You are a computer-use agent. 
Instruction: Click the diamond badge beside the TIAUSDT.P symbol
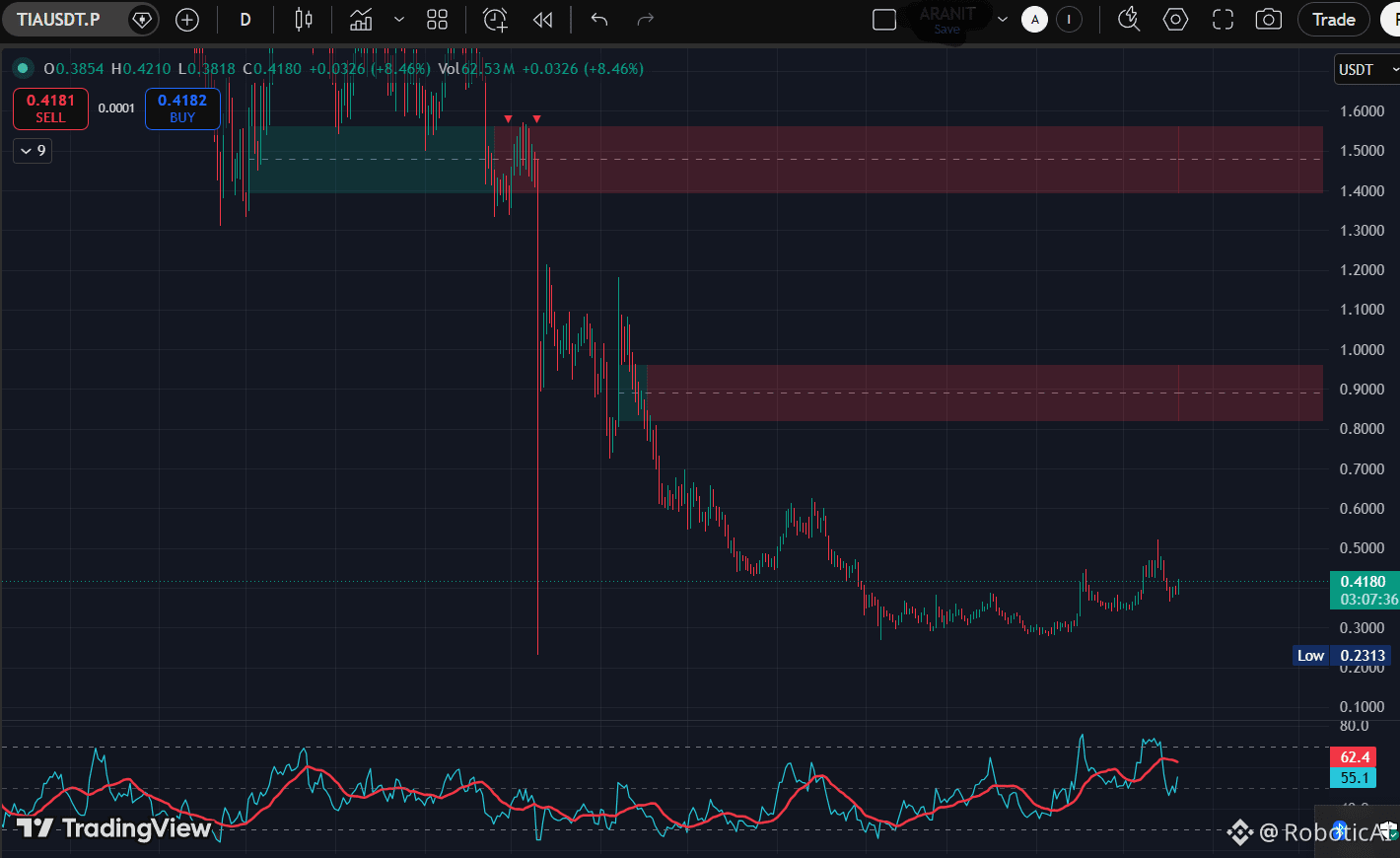[143, 20]
